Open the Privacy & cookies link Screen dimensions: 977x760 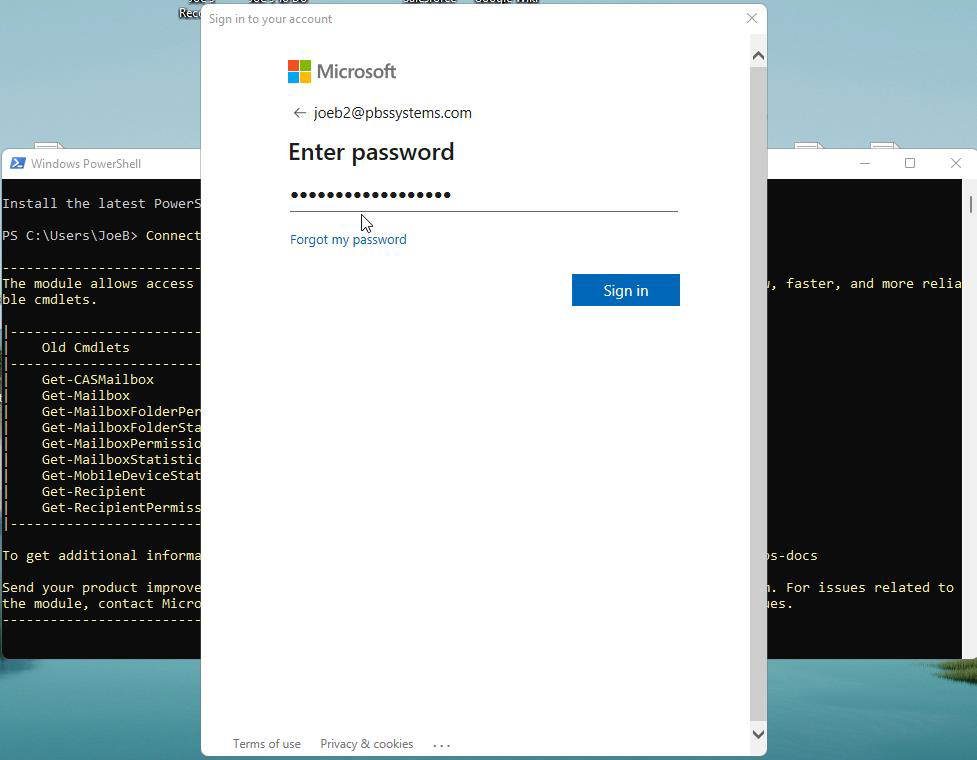(x=366, y=744)
